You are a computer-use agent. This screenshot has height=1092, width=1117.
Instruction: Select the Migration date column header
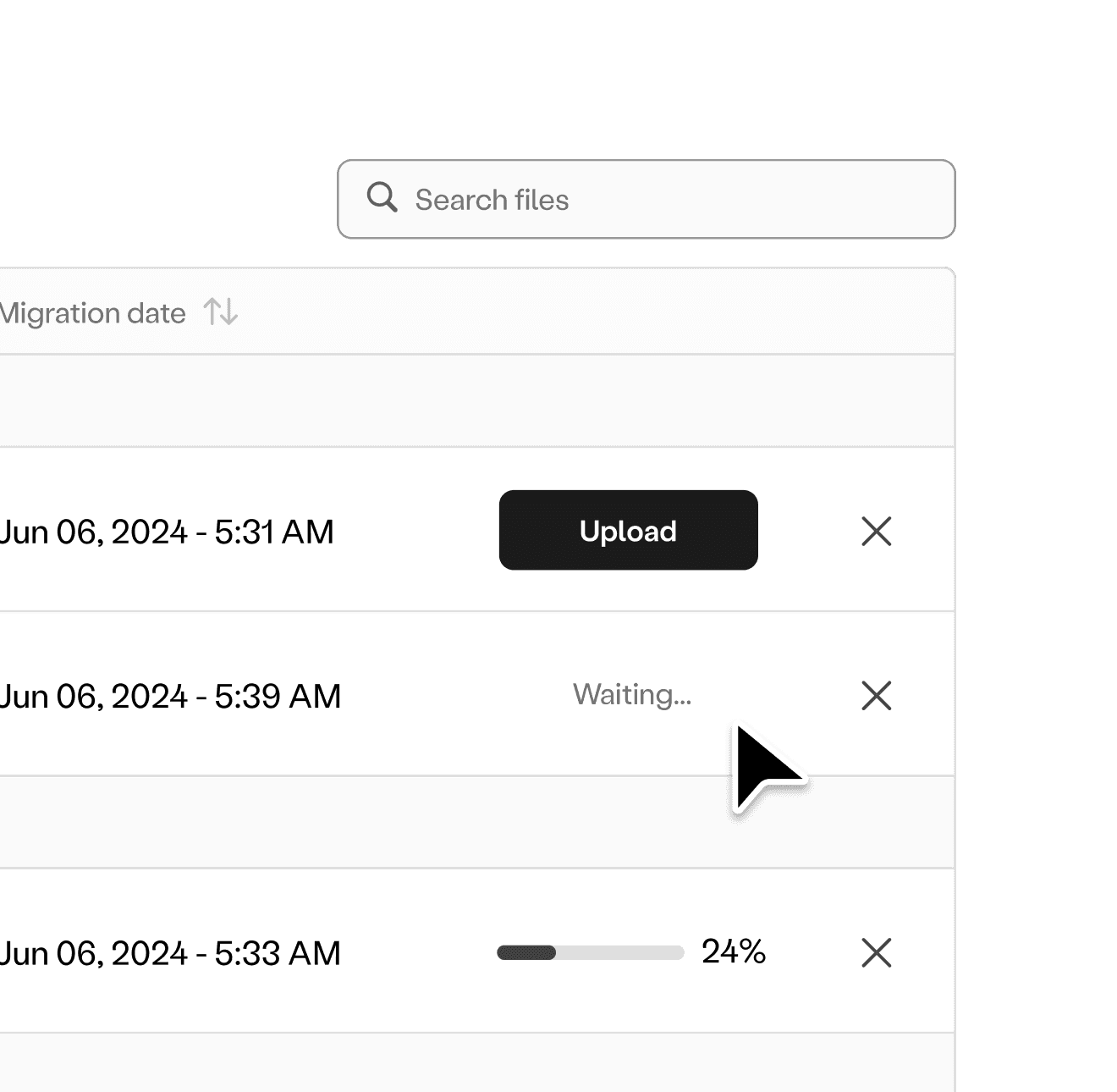93,312
